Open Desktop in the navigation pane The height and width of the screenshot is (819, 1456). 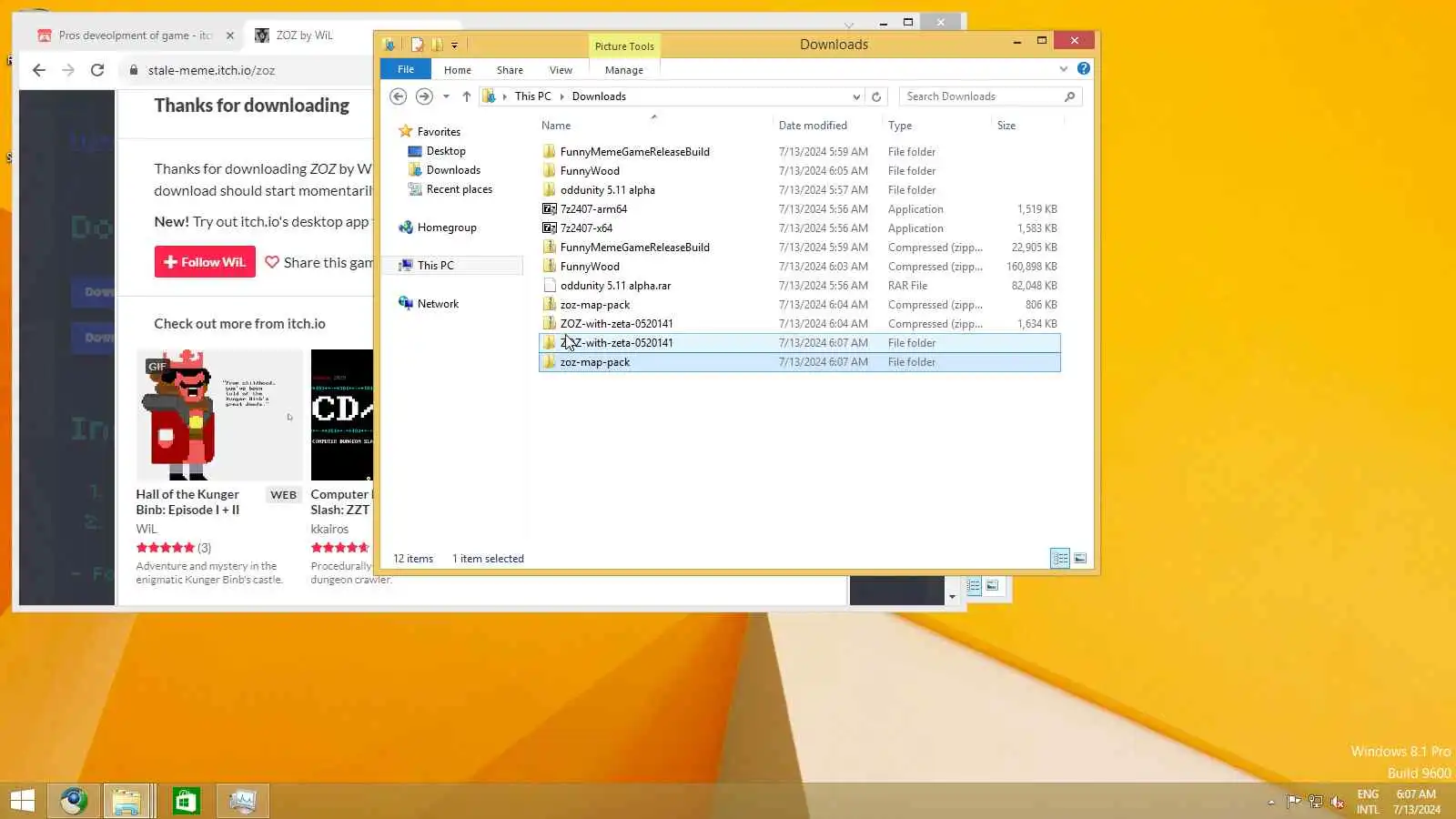pyautogui.click(x=446, y=151)
